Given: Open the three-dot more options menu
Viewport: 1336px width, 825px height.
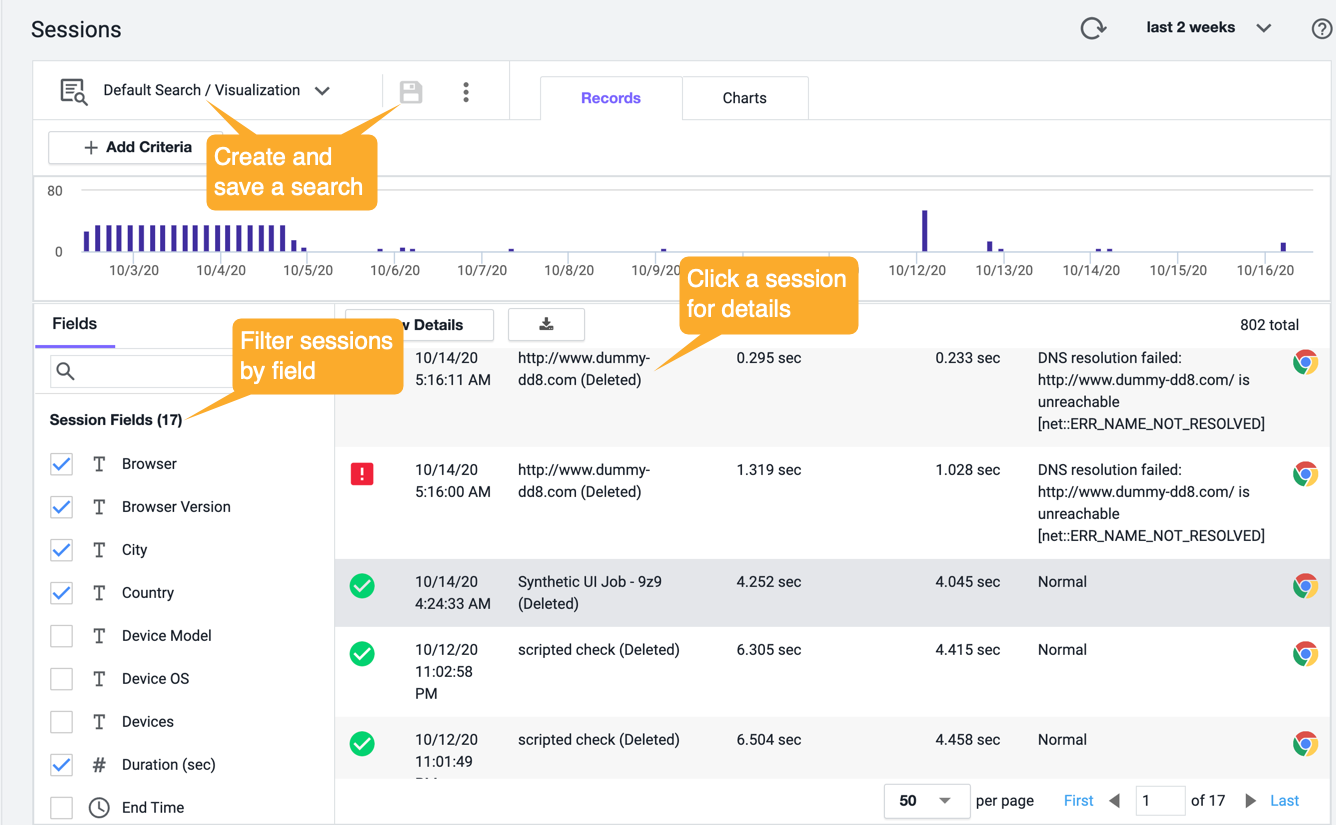Looking at the screenshot, I should point(466,92).
